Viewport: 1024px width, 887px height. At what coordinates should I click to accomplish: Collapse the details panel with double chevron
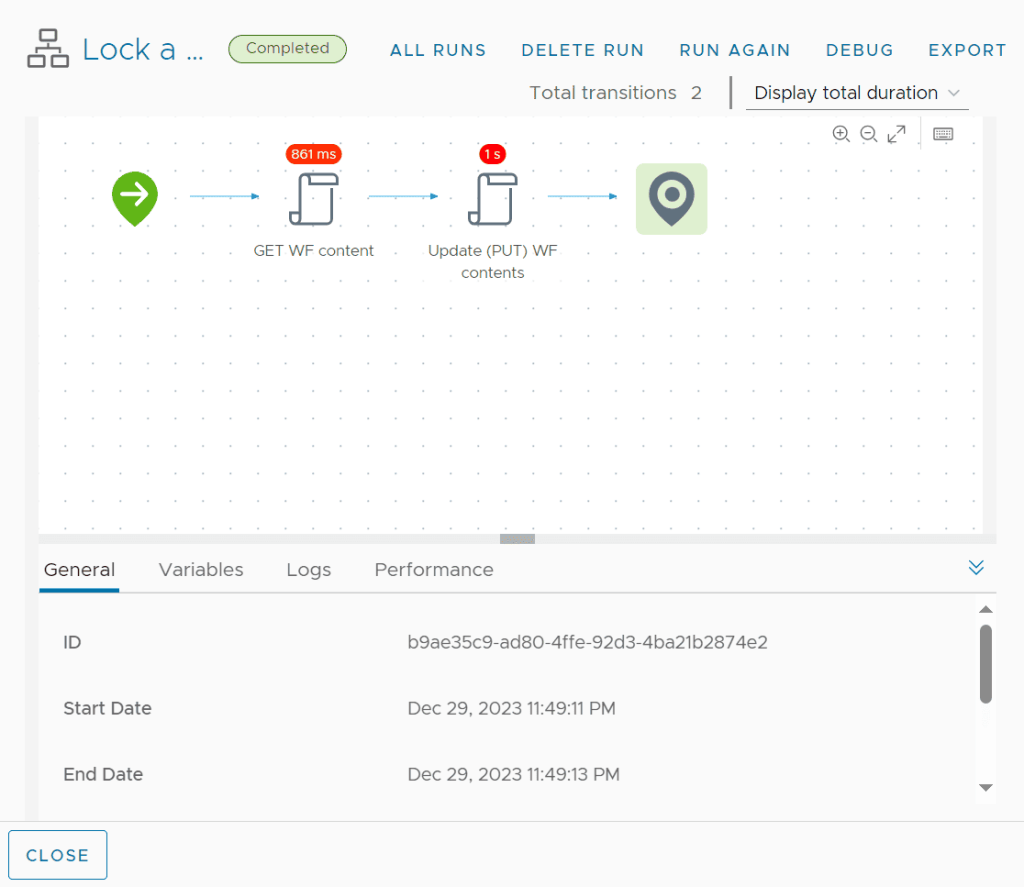coord(976,568)
